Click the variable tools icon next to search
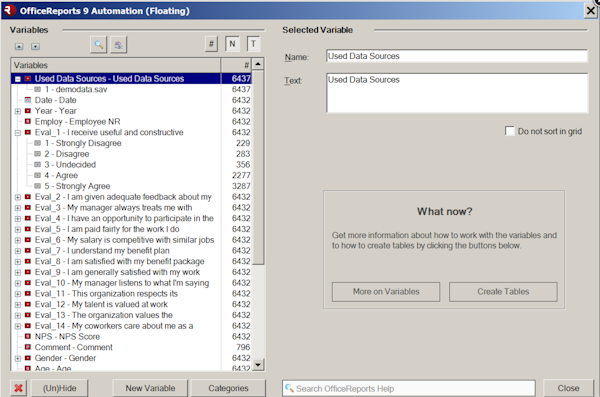600x397 pixels. click(119, 45)
